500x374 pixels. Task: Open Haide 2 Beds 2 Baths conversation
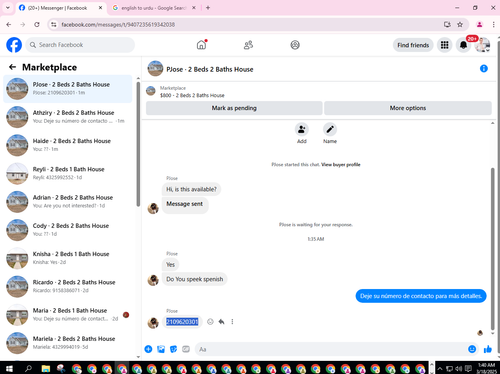point(68,145)
